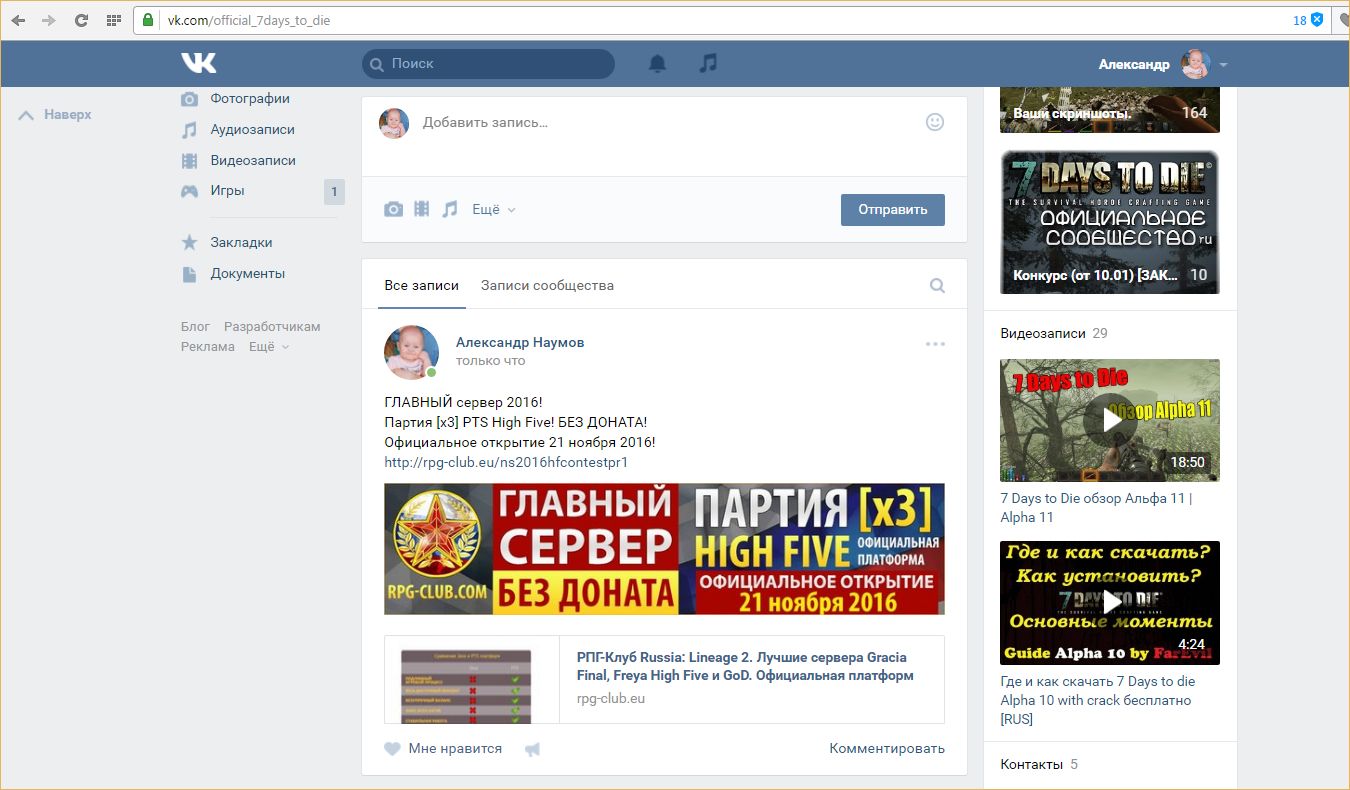This screenshot has height=790, width=1350.
Task: Click the VK logo in header
Action: coord(198,63)
